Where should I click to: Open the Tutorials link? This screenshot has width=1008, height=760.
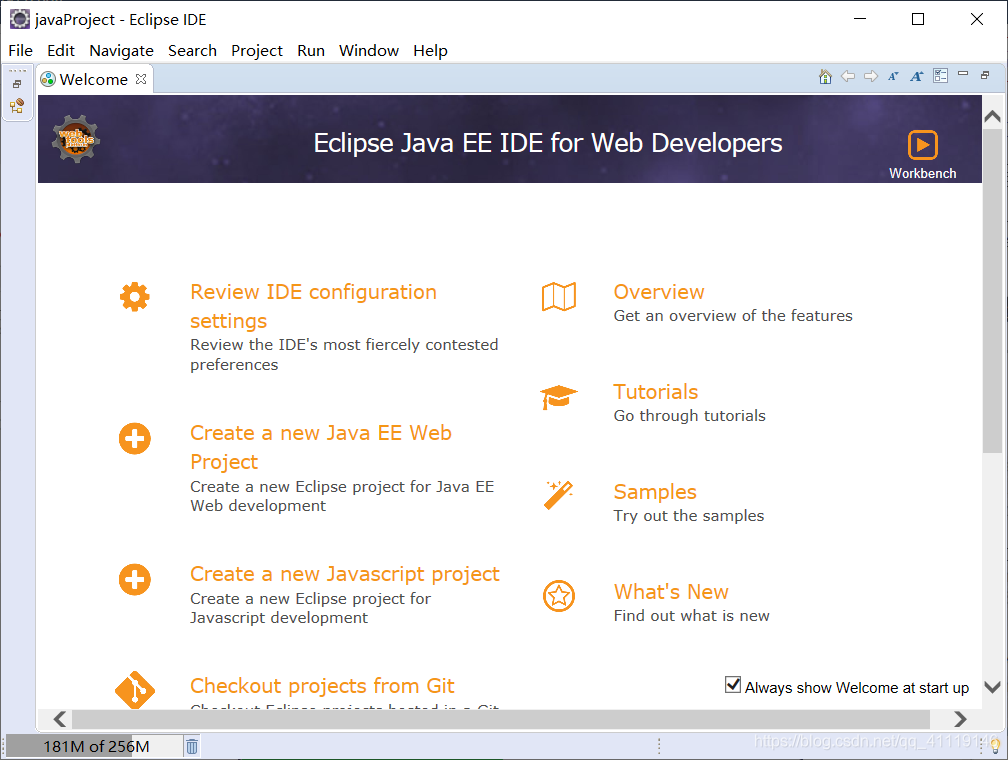(656, 392)
